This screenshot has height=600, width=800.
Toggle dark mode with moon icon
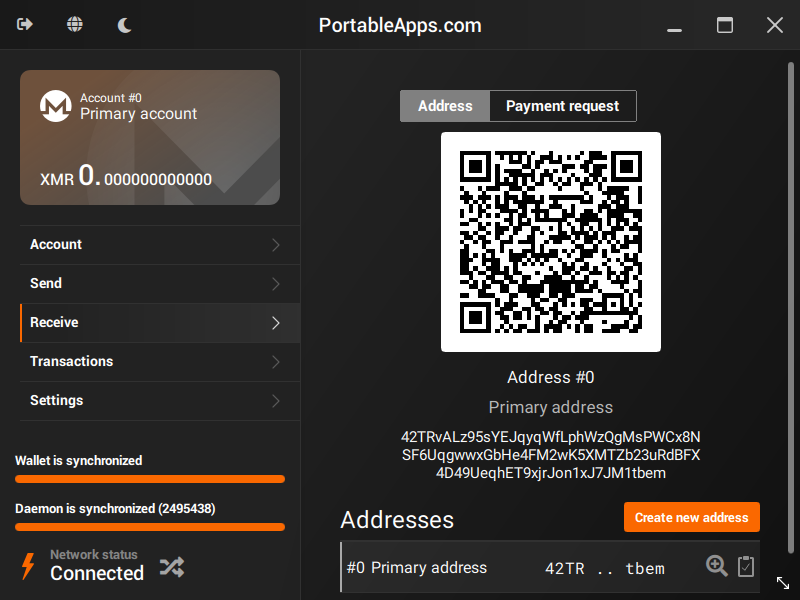point(124,25)
